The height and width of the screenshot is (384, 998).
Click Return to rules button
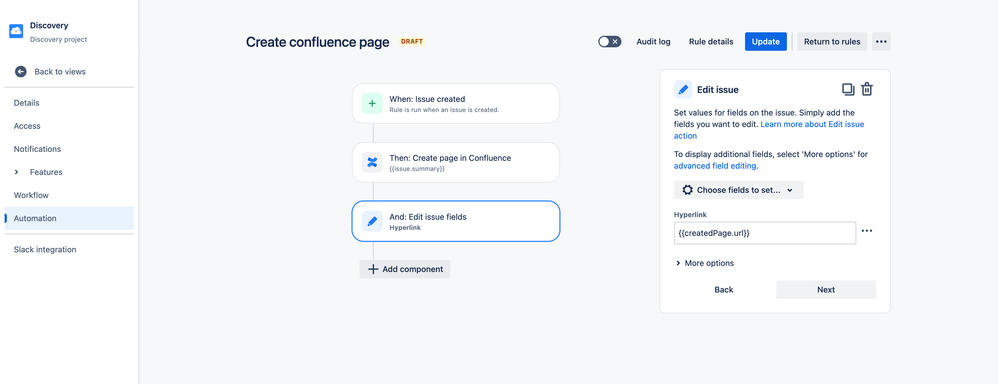pyautogui.click(x=832, y=41)
